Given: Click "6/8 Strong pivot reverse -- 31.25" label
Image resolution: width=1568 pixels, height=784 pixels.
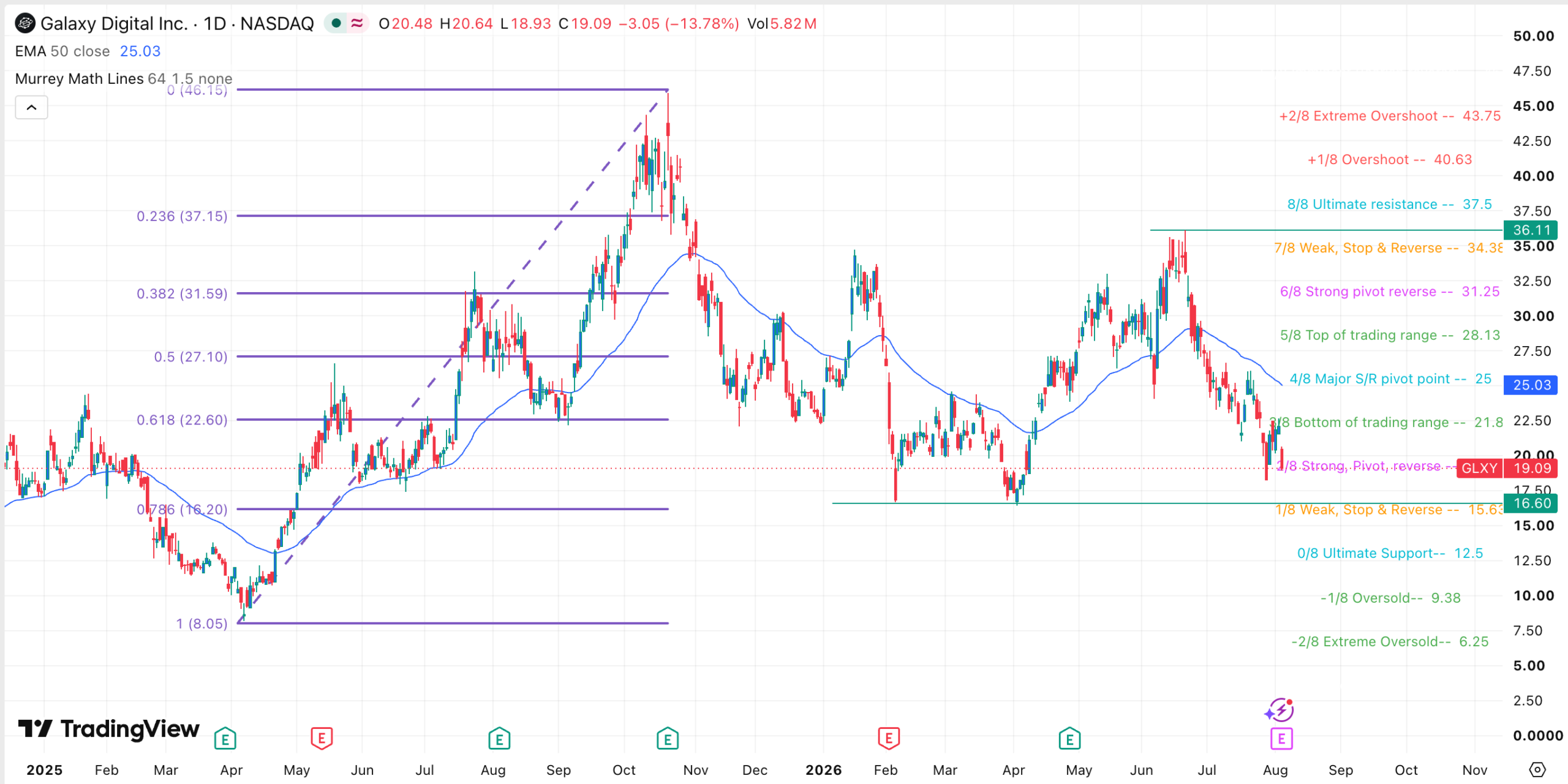Looking at the screenshot, I should tap(1390, 292).
